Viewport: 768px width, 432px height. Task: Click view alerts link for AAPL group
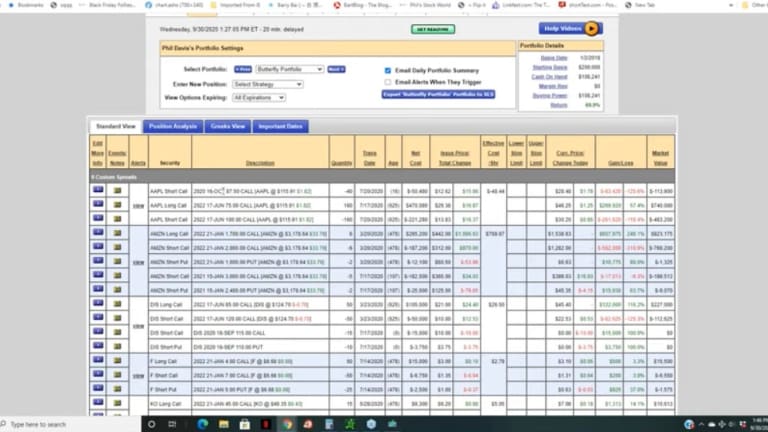tap(139, 206)
